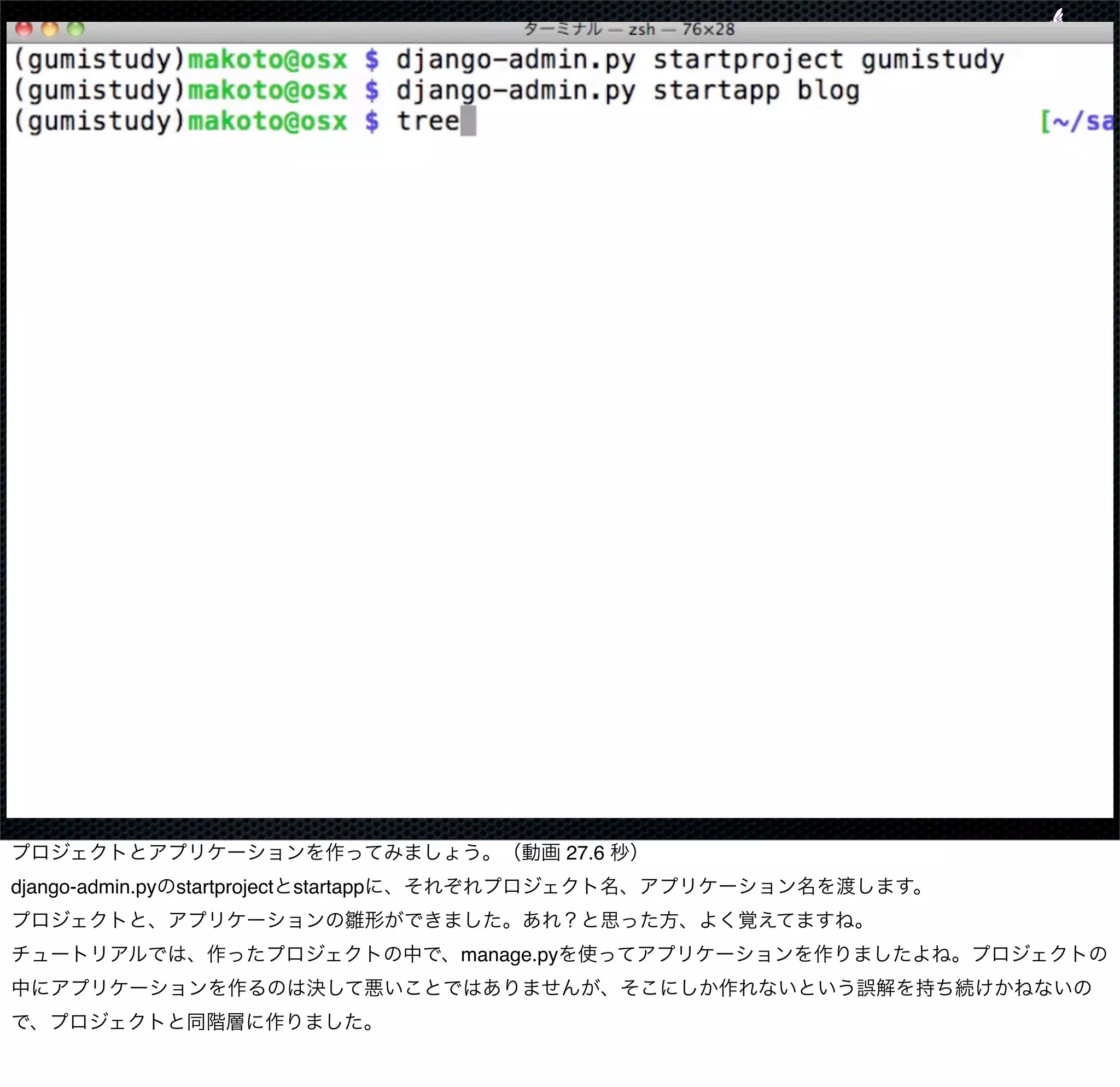Screen dimensions: 1120x1087
Task: Click 'manage.py' in the tutorial paragraph
Action: [x=509, y=955]
